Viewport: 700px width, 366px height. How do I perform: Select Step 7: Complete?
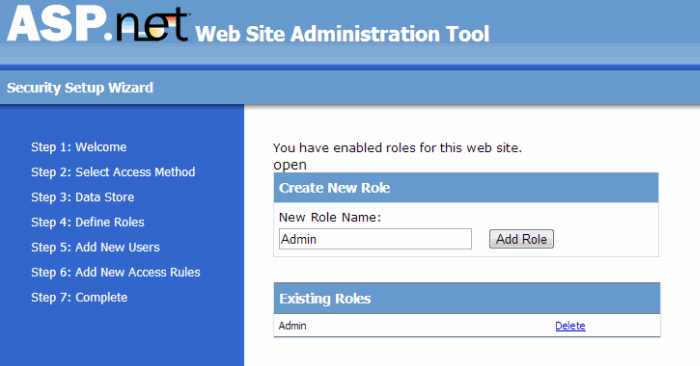(79, 297)
